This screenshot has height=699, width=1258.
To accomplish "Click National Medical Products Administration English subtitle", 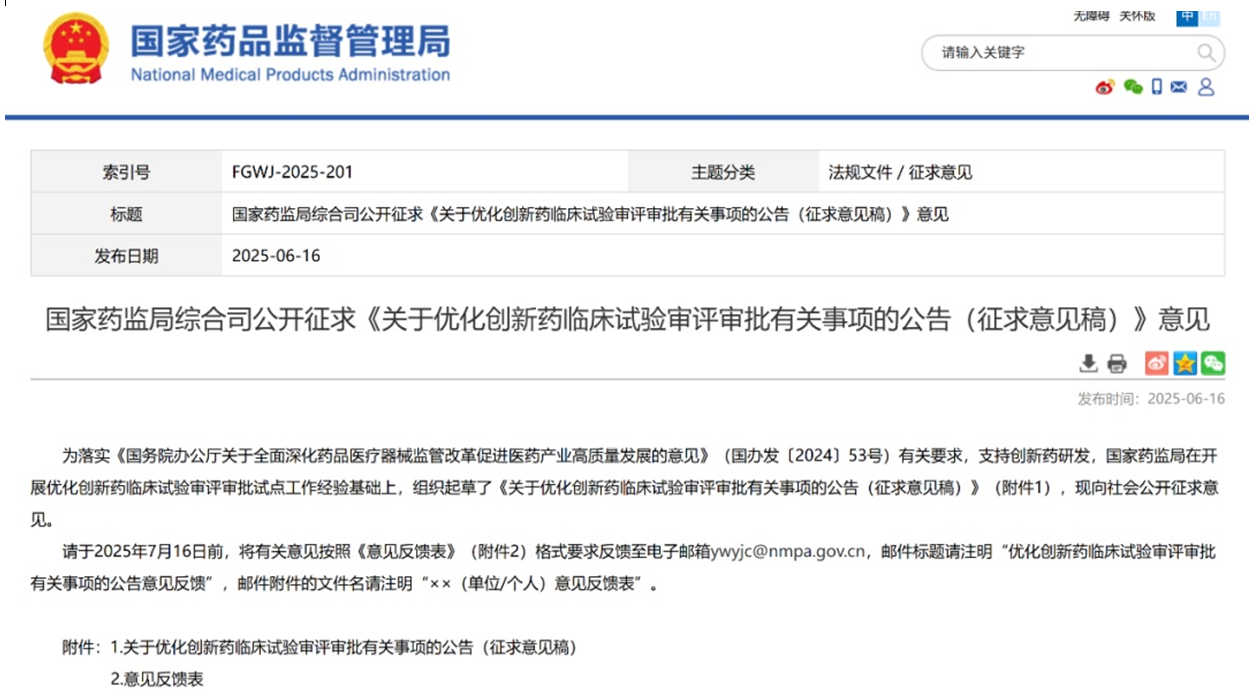I will (291, 75).
